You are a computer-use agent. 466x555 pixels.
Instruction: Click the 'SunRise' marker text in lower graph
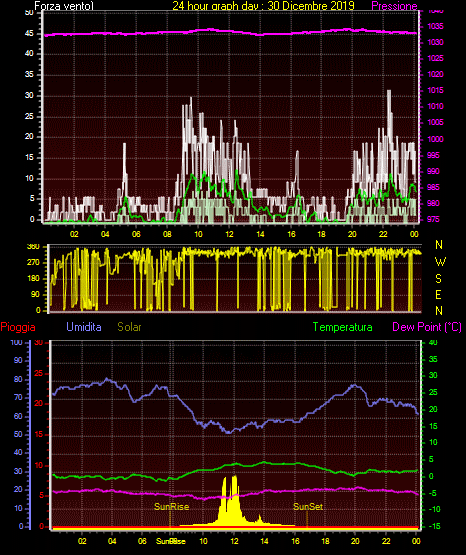pyautogui.click(x=171, y=507)
